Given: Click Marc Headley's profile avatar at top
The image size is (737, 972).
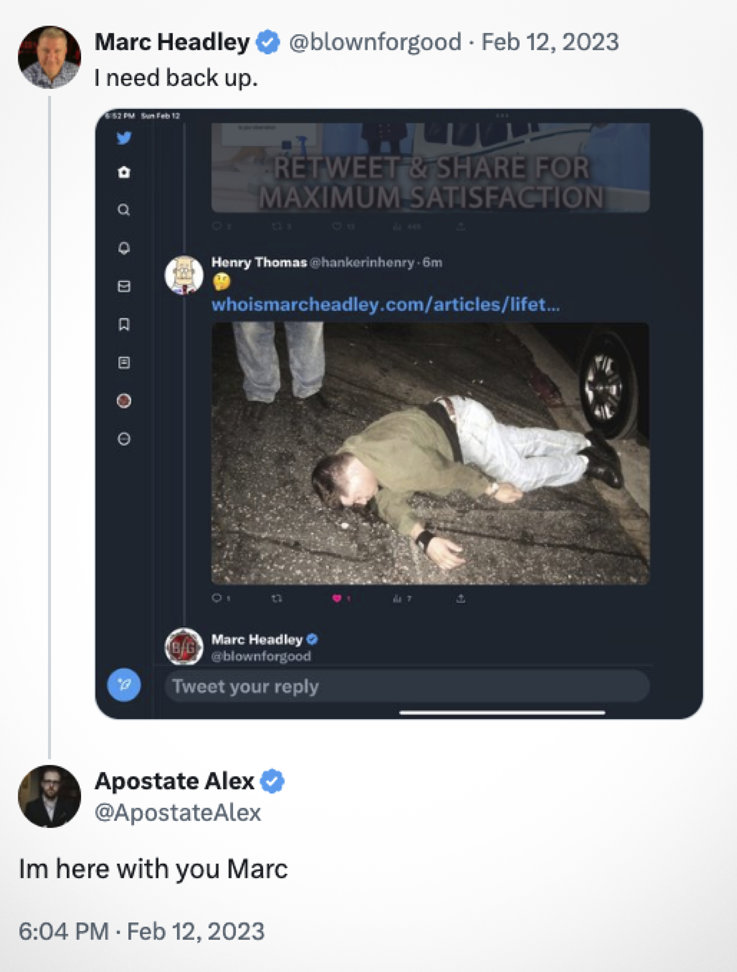Looking at the screenshot, I should click(50, 57).
